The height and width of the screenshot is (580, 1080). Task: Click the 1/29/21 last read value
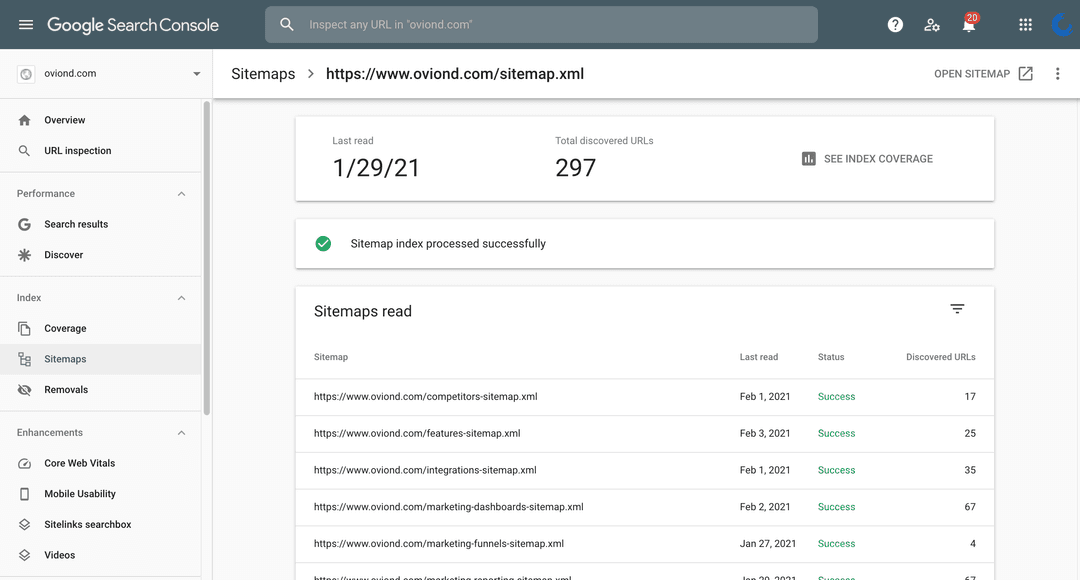point(376,167)
